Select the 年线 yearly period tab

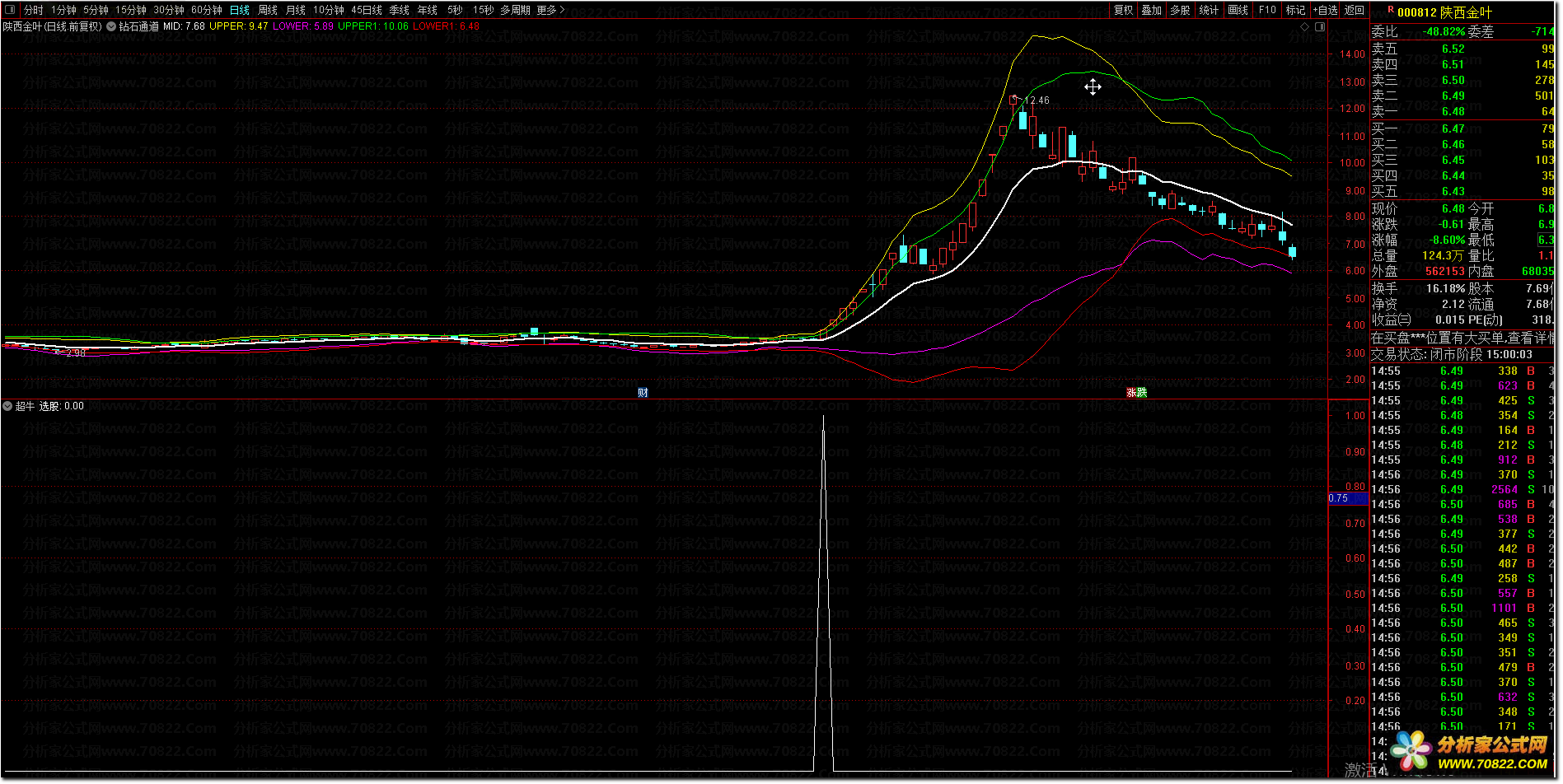click(x=428, y=10)
